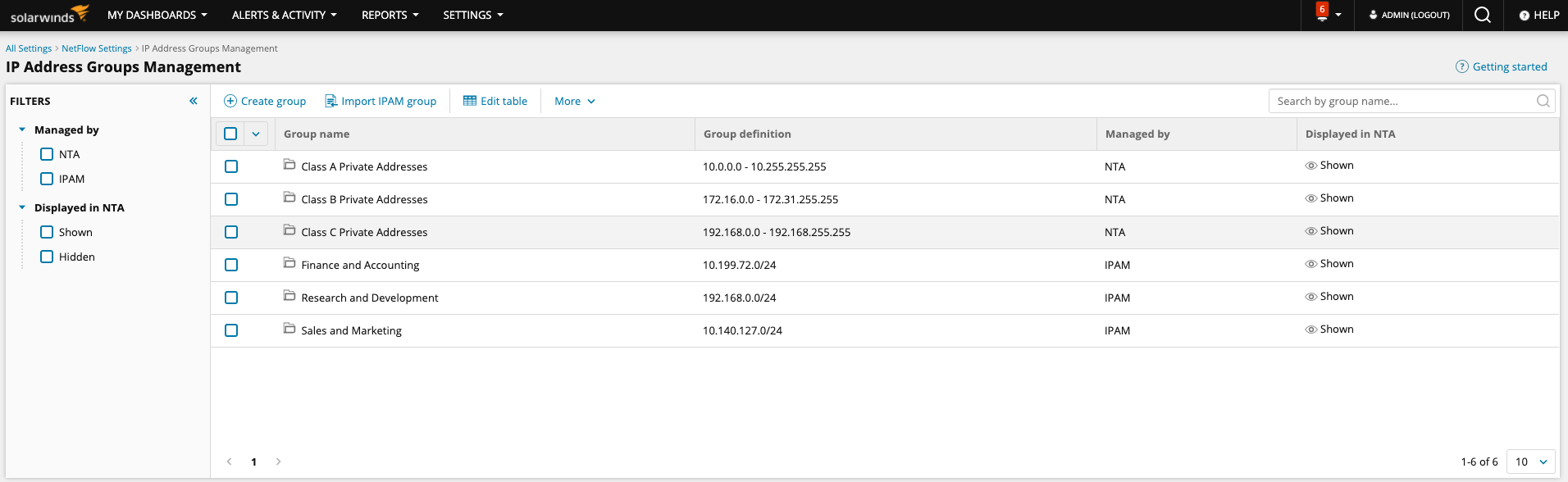Image resolution: width=1568 pixels, height=482 pixels.
Task: Select the Class C Private Addresses row checkbox
Action: [231, 232]
